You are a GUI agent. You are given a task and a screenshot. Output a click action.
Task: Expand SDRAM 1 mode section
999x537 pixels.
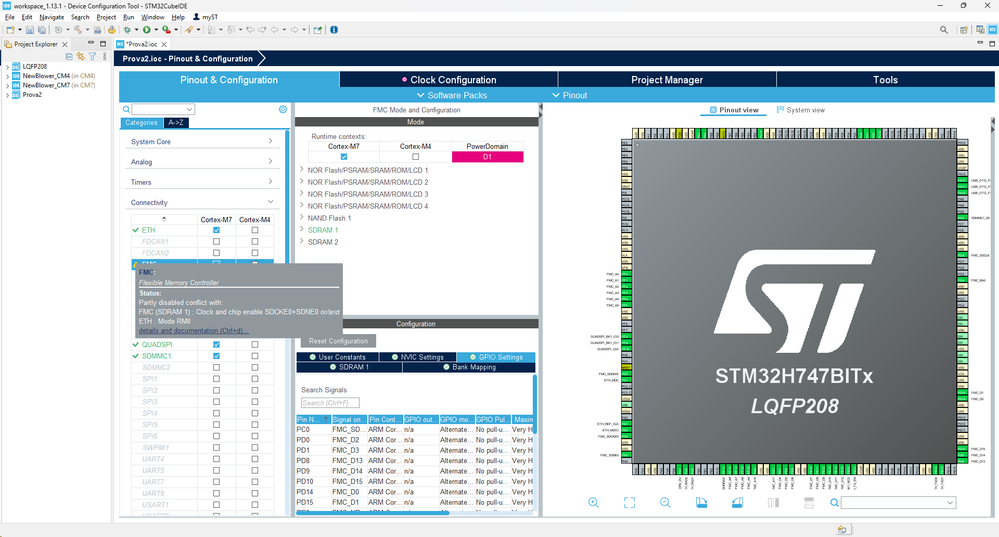pyautogui.click(x=302, y=230)
